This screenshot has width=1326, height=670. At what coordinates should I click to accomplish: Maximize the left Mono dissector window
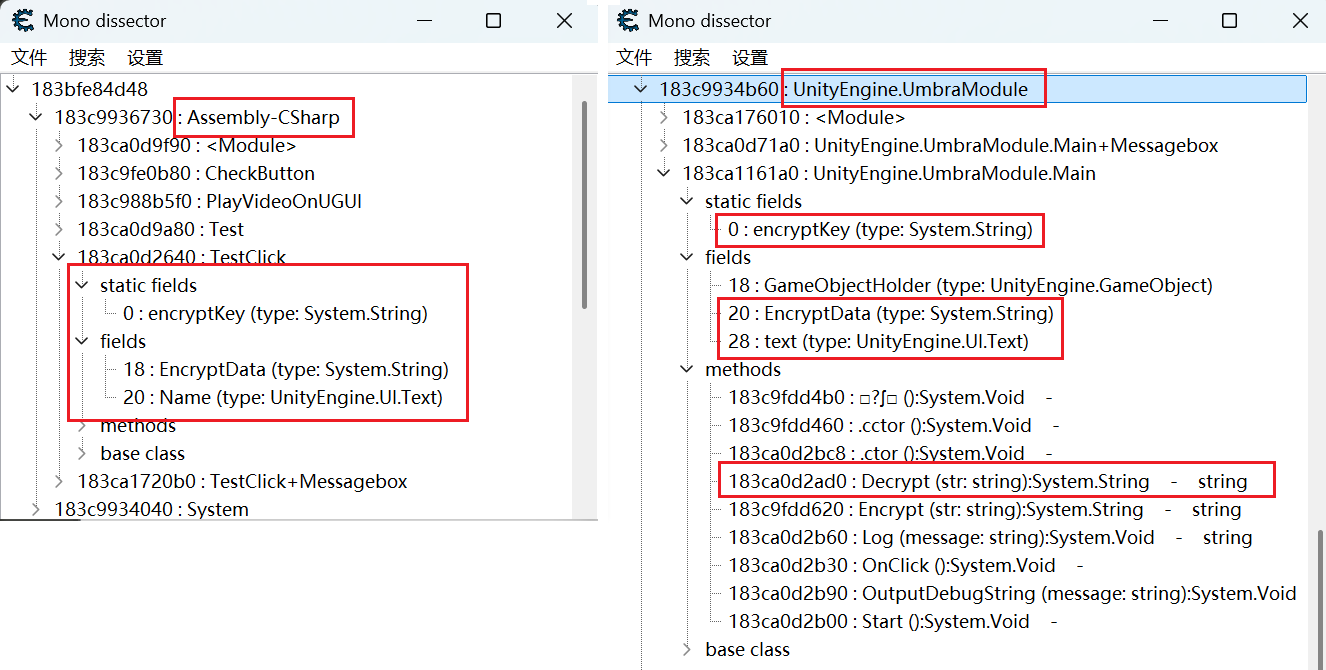[494, 21]
